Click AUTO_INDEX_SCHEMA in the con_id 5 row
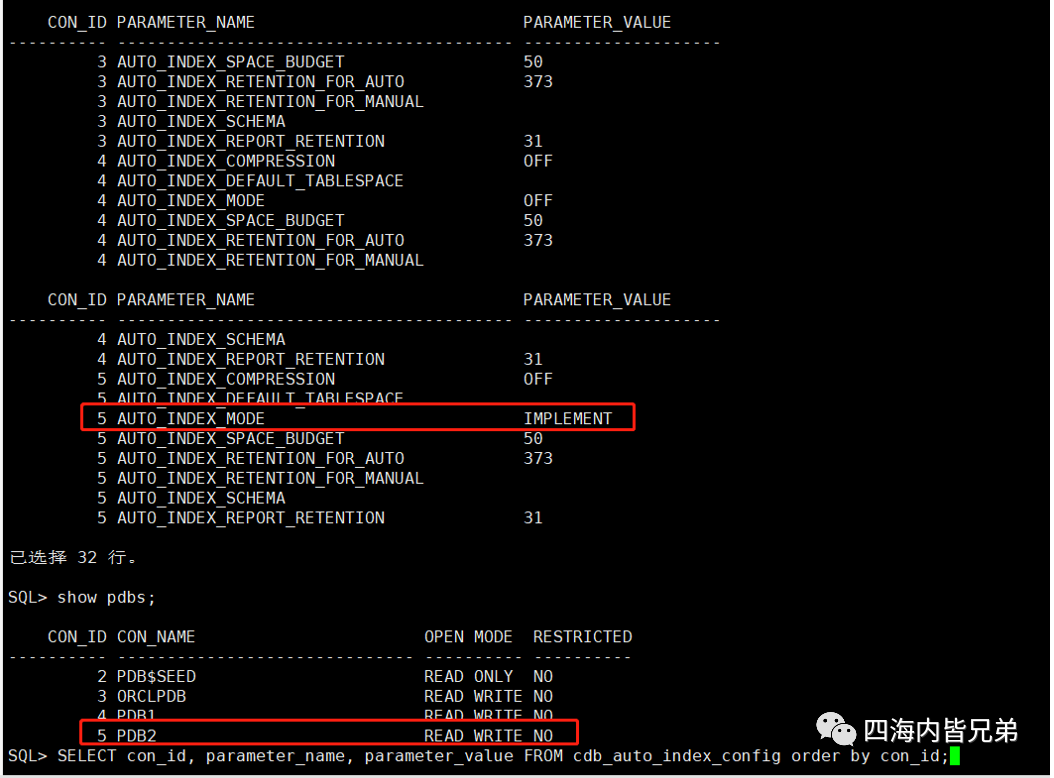This screenshot has width=1054, height=778. 201,498
